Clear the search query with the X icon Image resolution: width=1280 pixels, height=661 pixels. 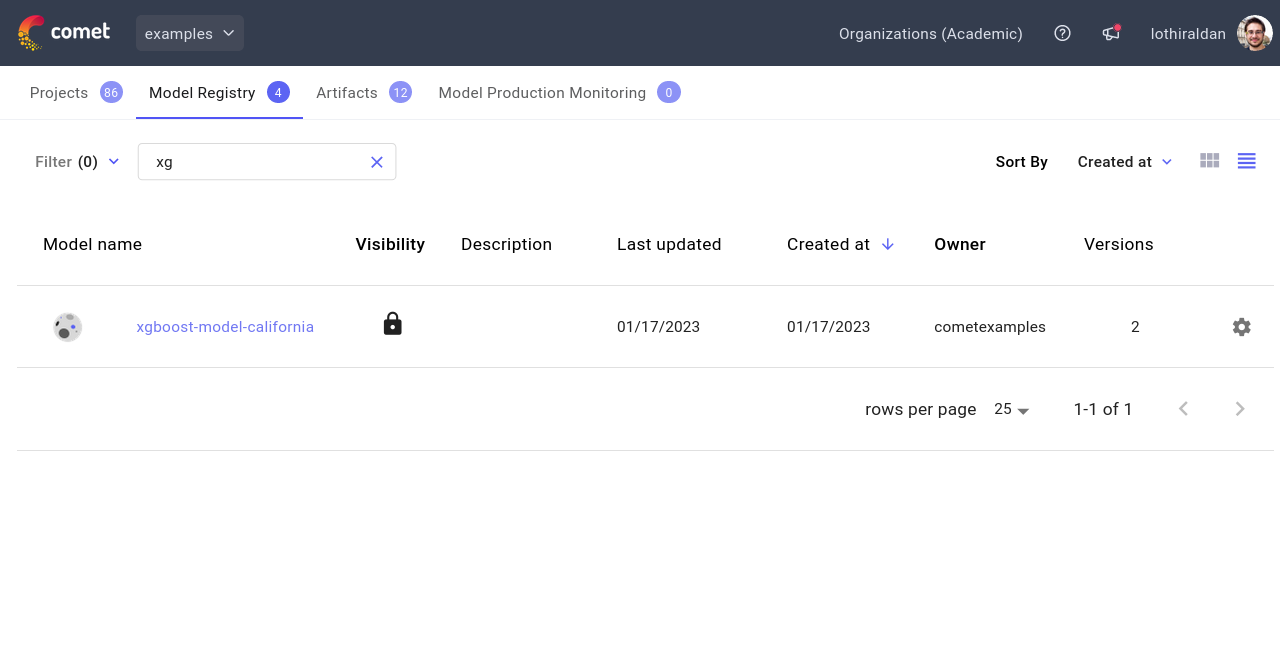pos(377,162)
